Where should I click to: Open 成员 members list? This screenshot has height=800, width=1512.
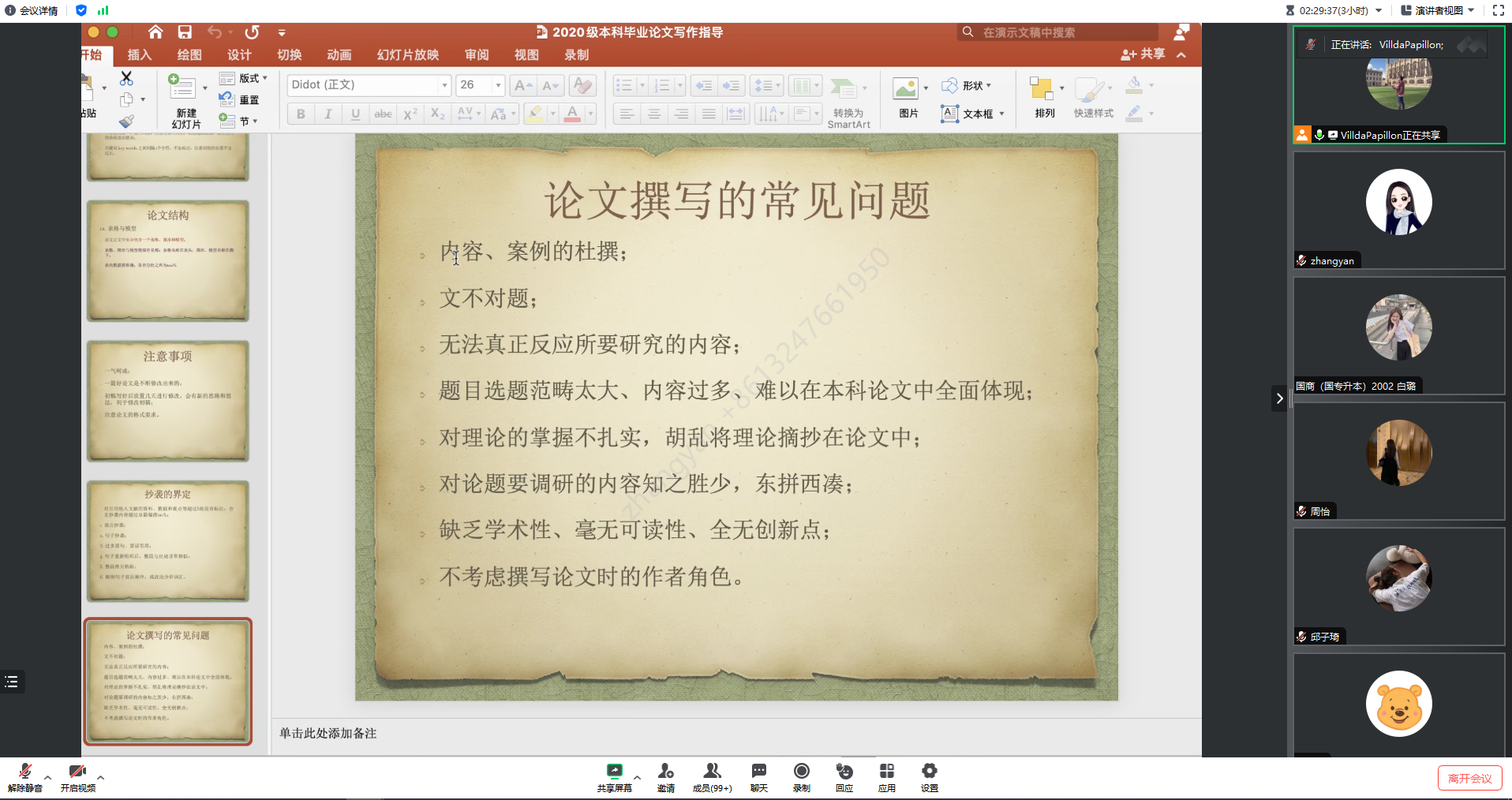712,776
